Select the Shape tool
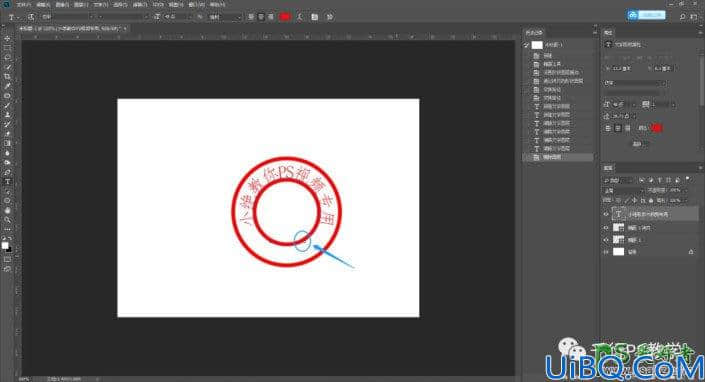705x382 pixels. [7, 200]
